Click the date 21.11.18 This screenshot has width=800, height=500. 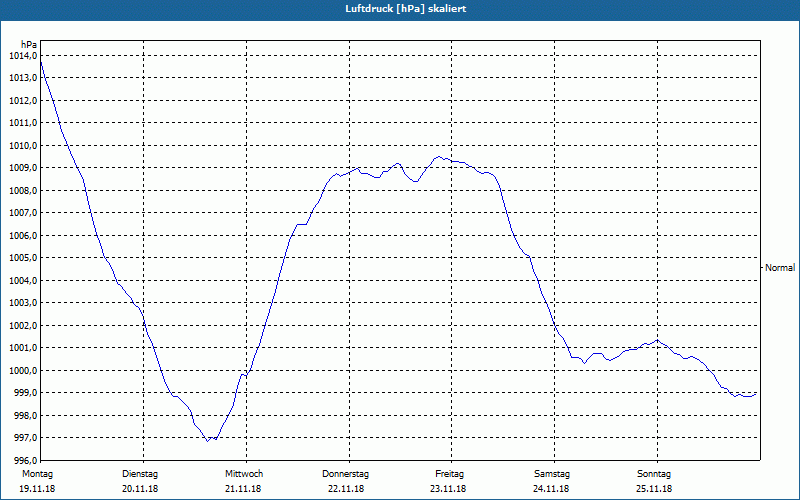243,489
